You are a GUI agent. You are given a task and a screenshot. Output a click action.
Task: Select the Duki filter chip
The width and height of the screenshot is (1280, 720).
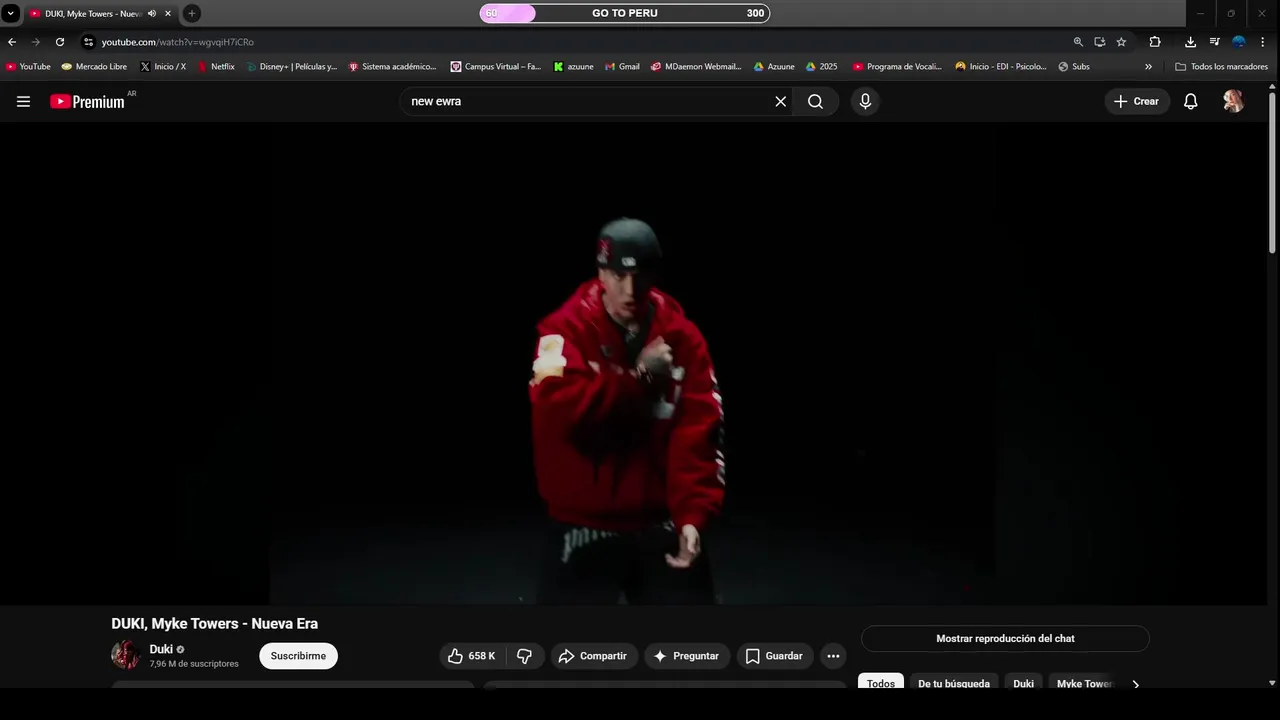click(x=1023, y=683)
